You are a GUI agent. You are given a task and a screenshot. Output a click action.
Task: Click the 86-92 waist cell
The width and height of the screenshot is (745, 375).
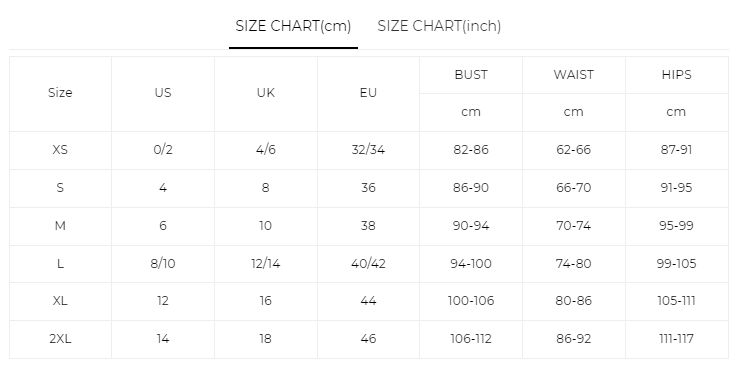coord(573,338)
